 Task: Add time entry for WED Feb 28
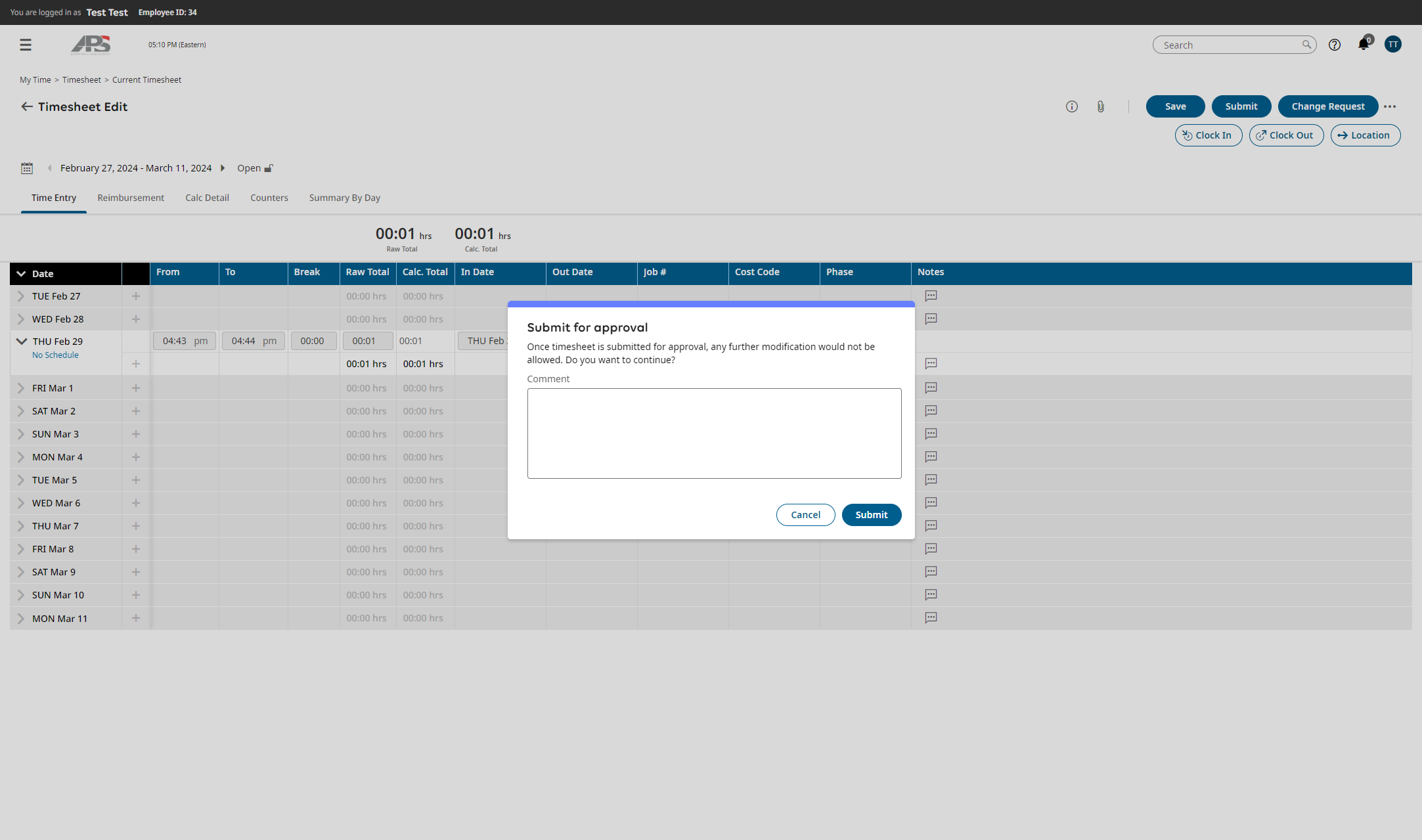[x=136, y=319]
